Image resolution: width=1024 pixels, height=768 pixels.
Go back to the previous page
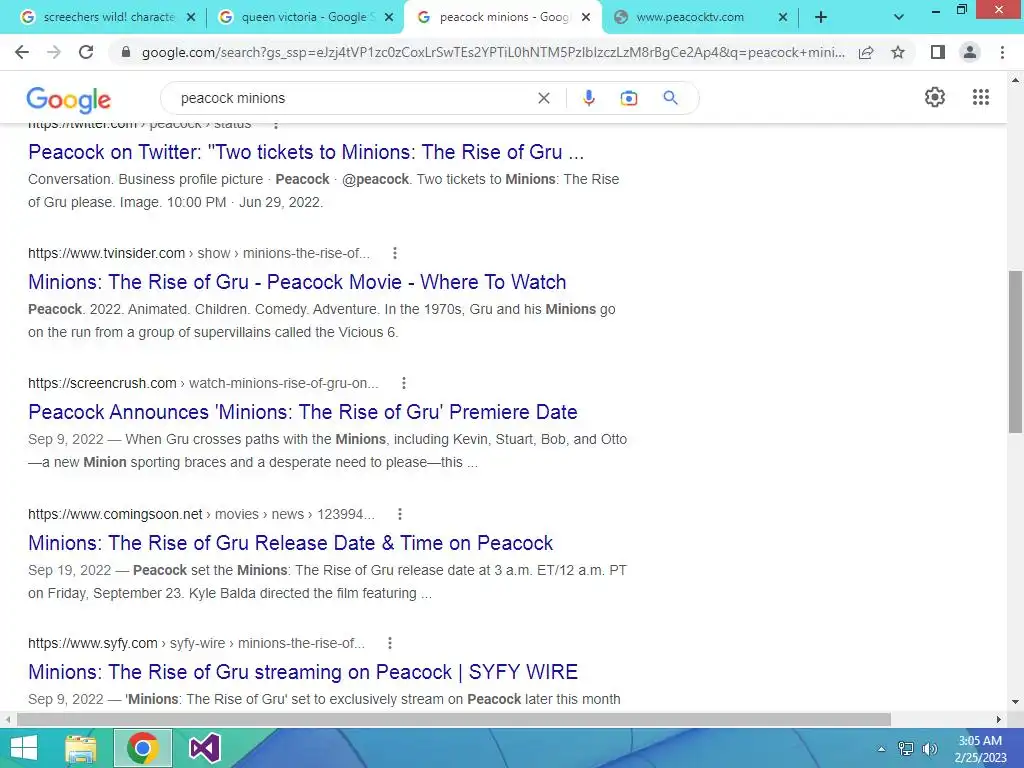coord(22,52)
